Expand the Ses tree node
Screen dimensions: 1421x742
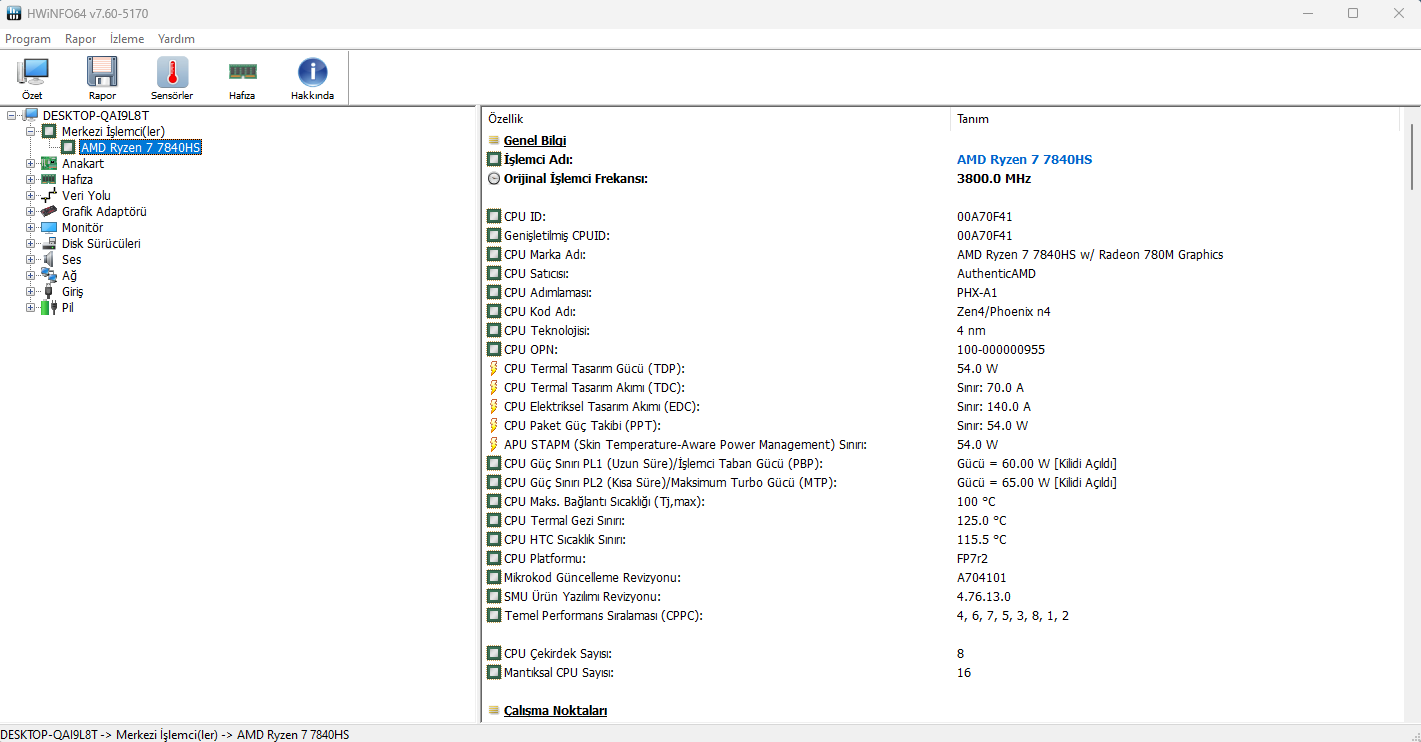click(30, 259)
